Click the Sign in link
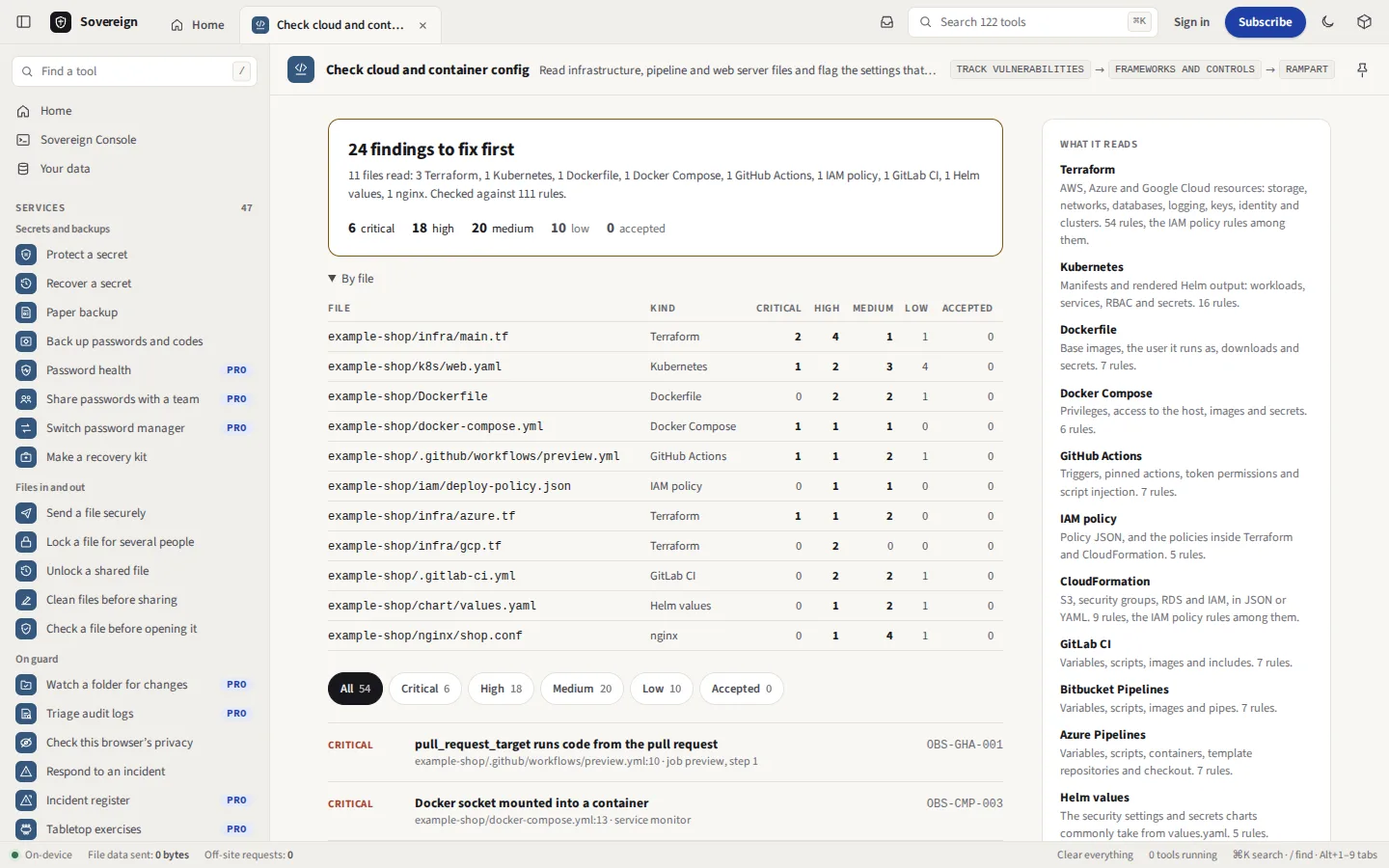 click(x=1191, y=22)
